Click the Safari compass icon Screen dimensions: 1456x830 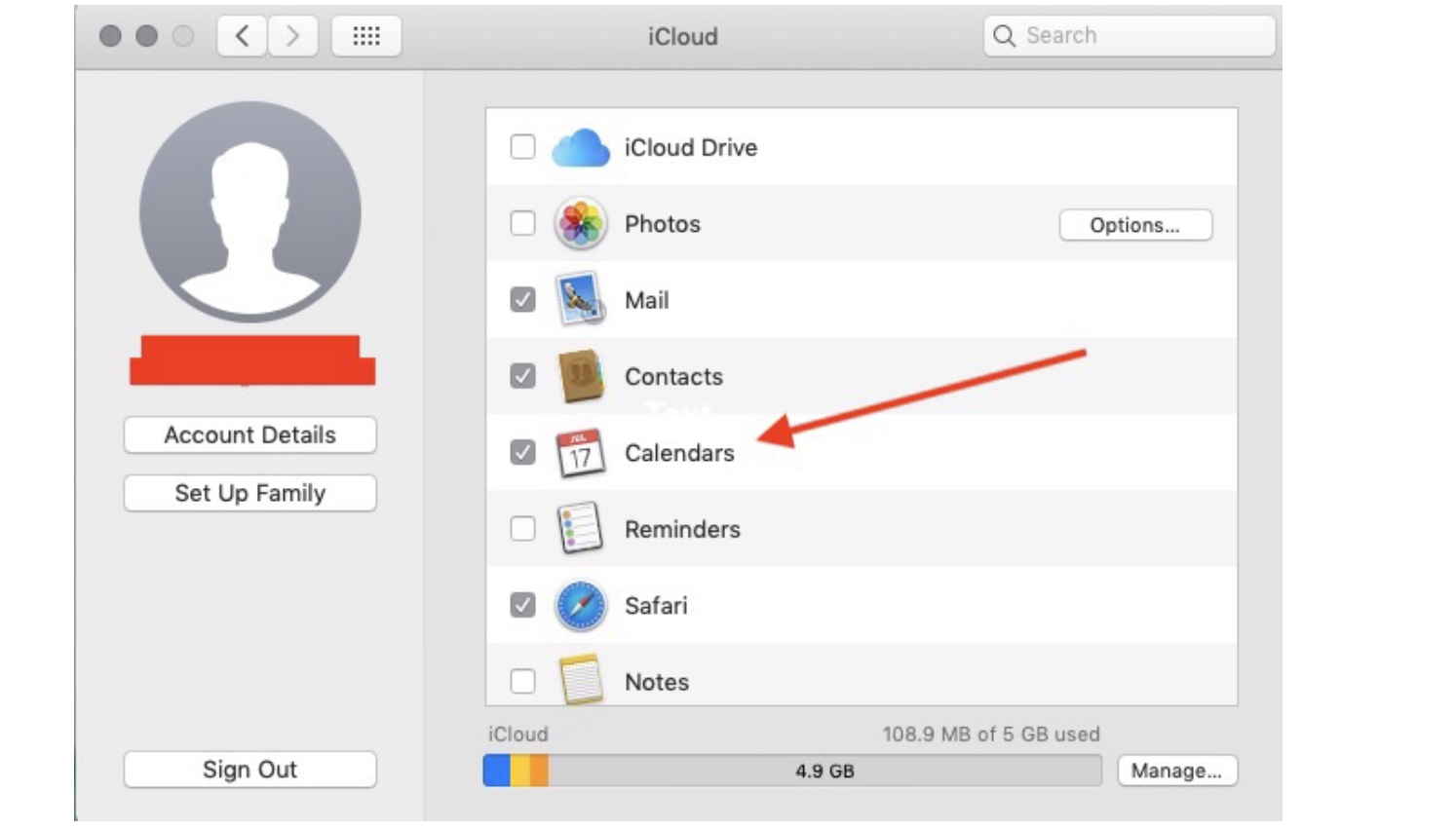(581, 606)
